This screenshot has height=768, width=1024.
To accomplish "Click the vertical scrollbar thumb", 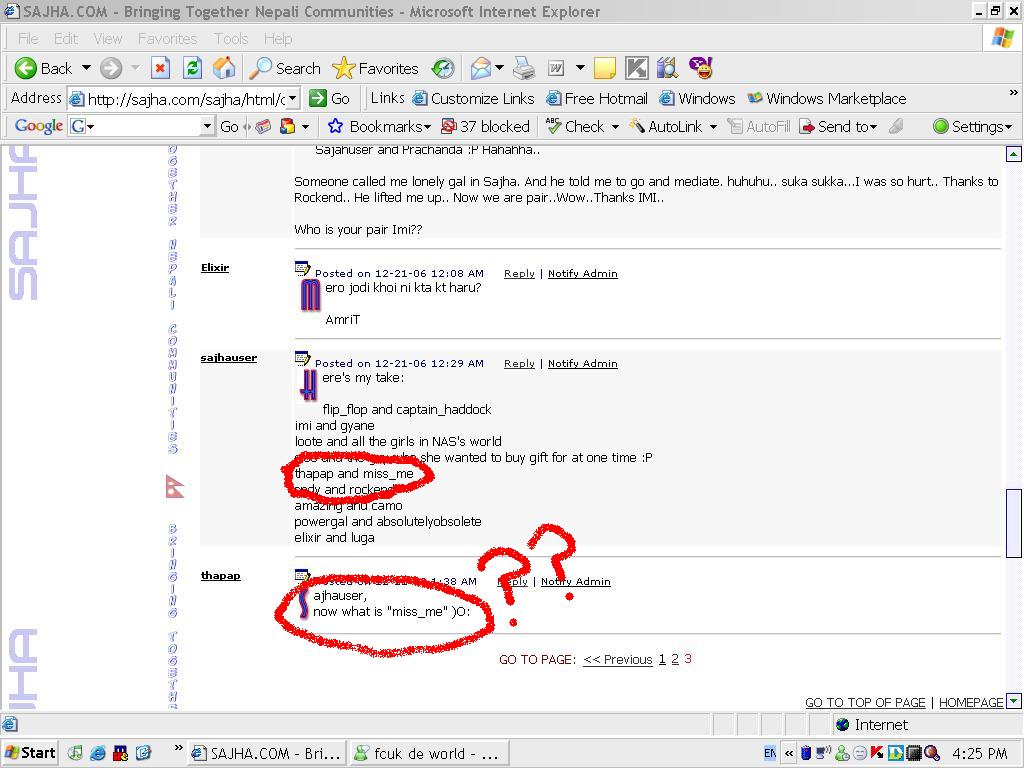I will click(x=1013, y=522).
